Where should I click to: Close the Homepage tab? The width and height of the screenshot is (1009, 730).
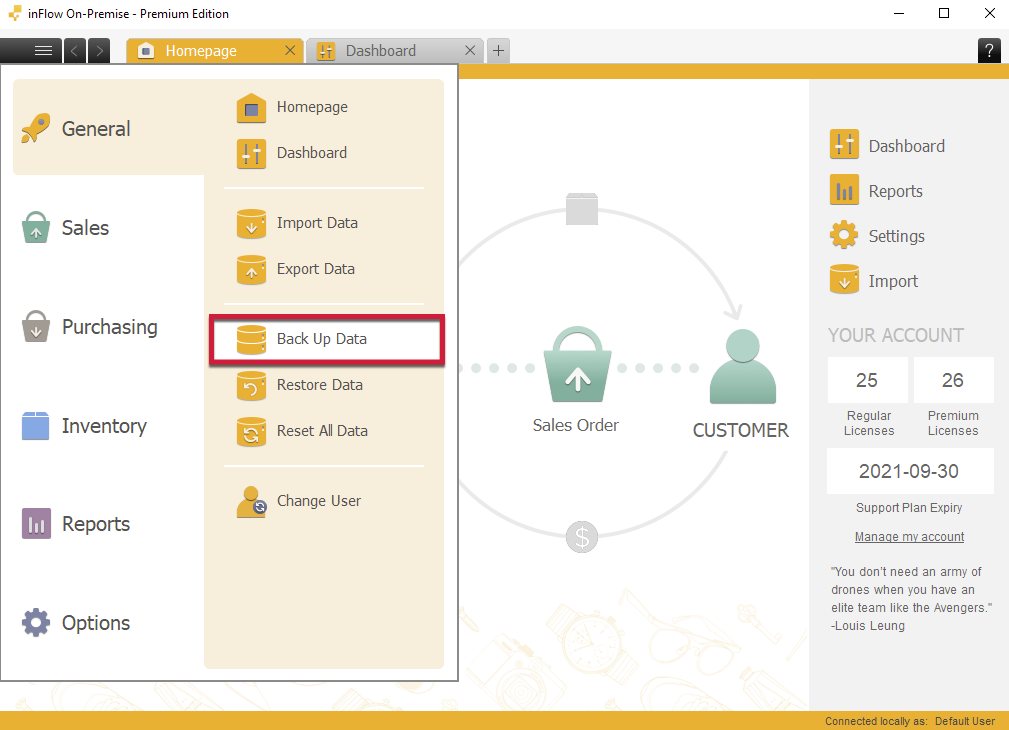coord(290,50)
